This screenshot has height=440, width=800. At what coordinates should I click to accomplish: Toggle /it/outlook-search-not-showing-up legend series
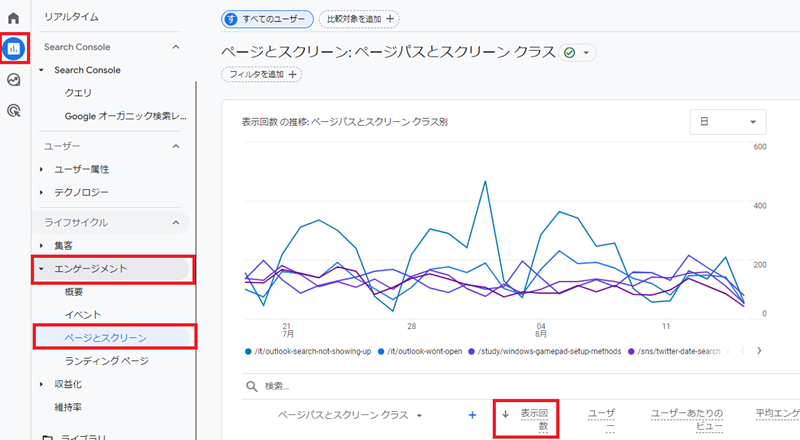tap(308, 351)
